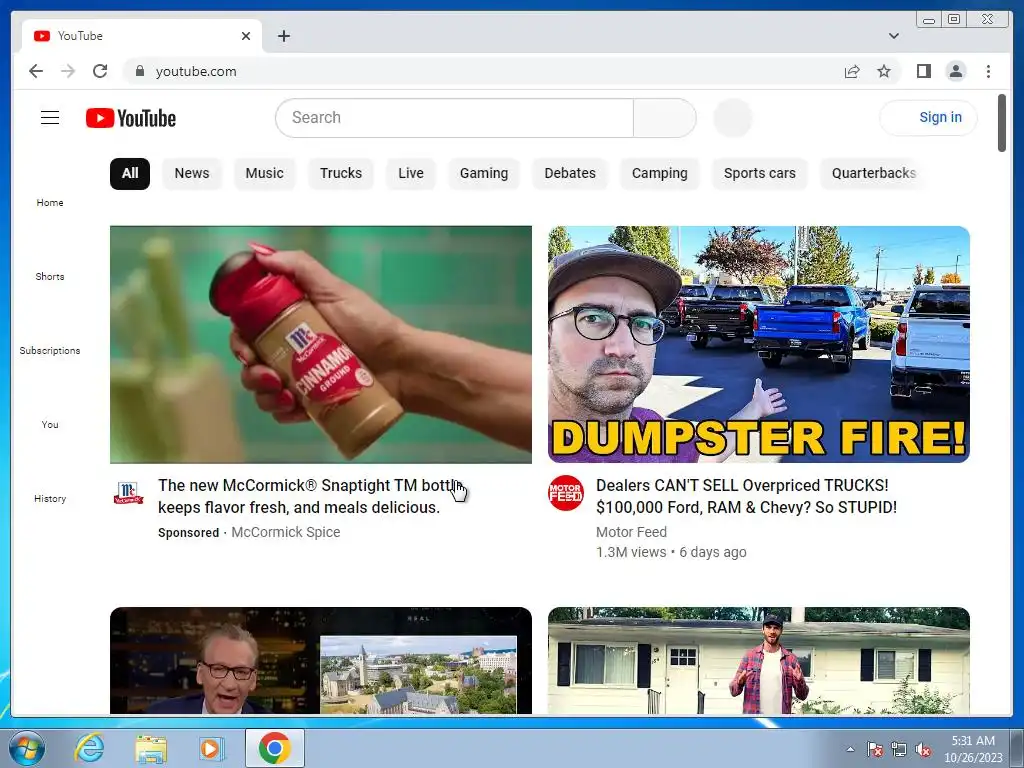
Task: Click the YouTube logo
Action: [131, 118]
